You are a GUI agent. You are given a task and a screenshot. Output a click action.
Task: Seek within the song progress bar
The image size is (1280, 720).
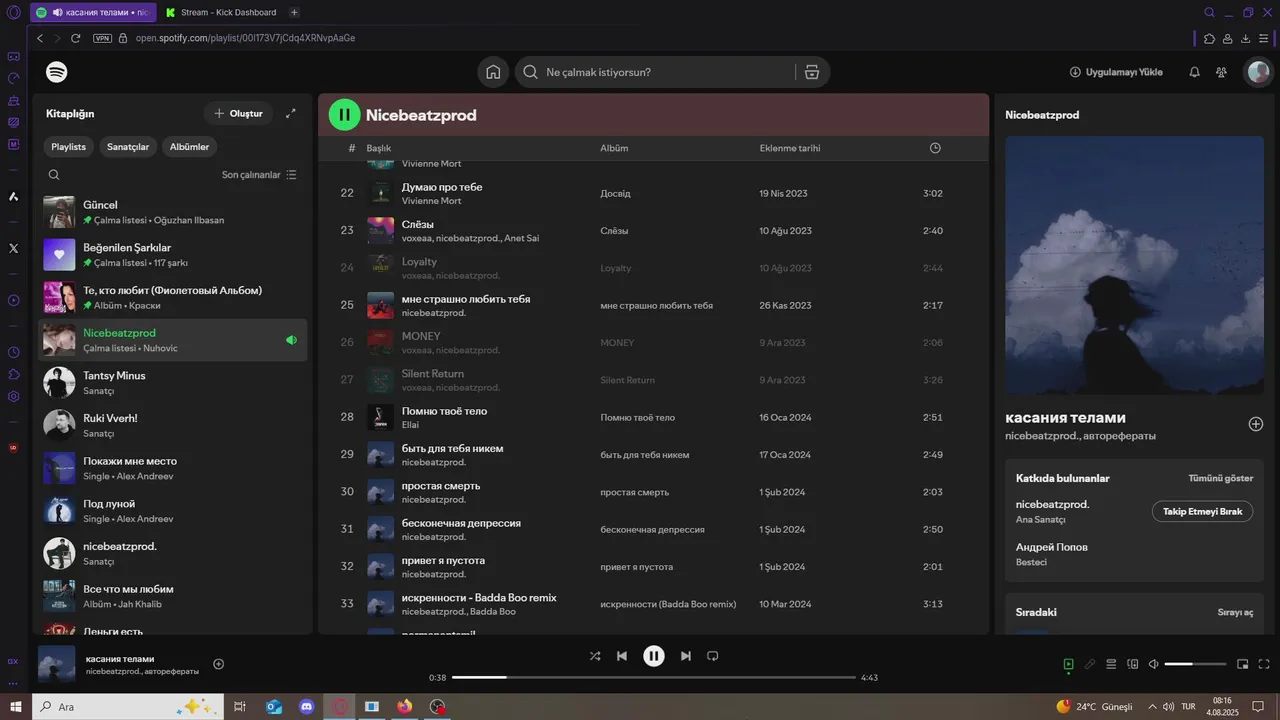[x=654, y=677]
